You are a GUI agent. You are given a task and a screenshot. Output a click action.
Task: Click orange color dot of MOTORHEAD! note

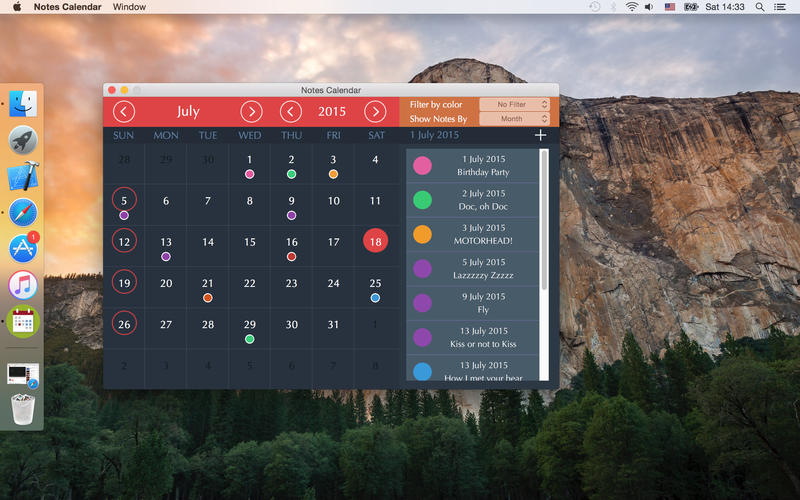(422, 234)
